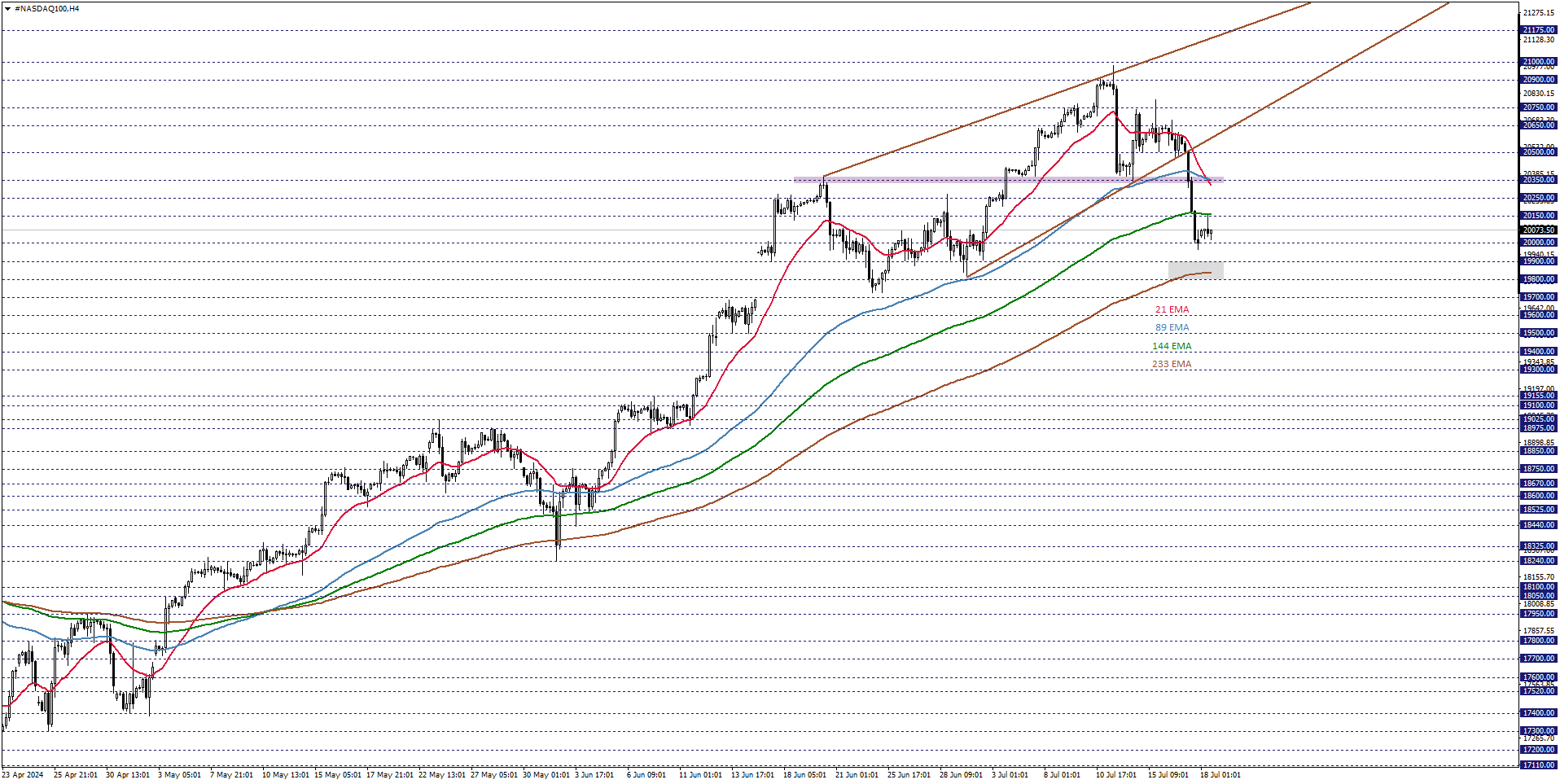Click the 18600.00 price level label
Image resolution: width=1560 pixels, height=784 pixels.
tap(1539, 496)
